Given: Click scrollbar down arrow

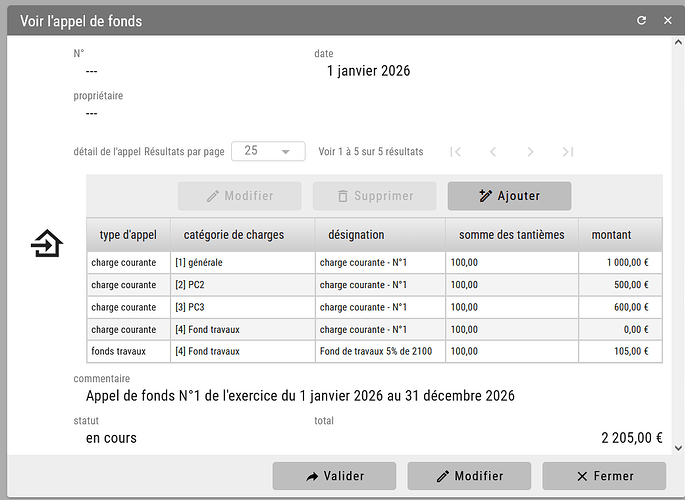Looking at the screenshot, I should coord(678,448).
